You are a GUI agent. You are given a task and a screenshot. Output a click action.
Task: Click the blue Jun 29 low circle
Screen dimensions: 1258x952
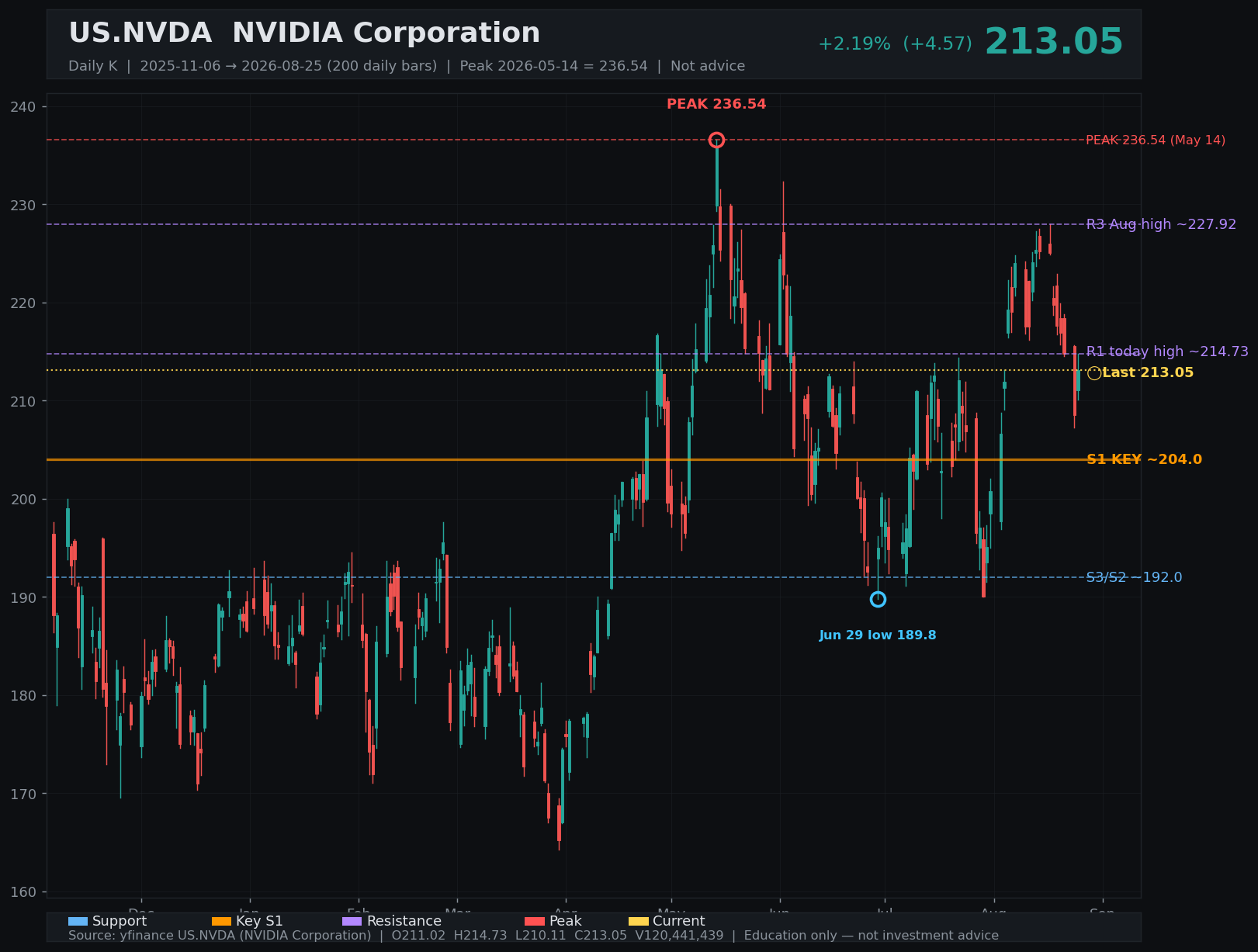pyautogui.click(x=878, y=599)
